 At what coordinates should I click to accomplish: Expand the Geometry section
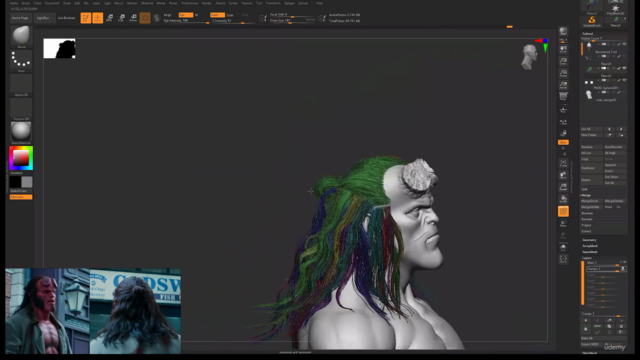tap(589, 240)
